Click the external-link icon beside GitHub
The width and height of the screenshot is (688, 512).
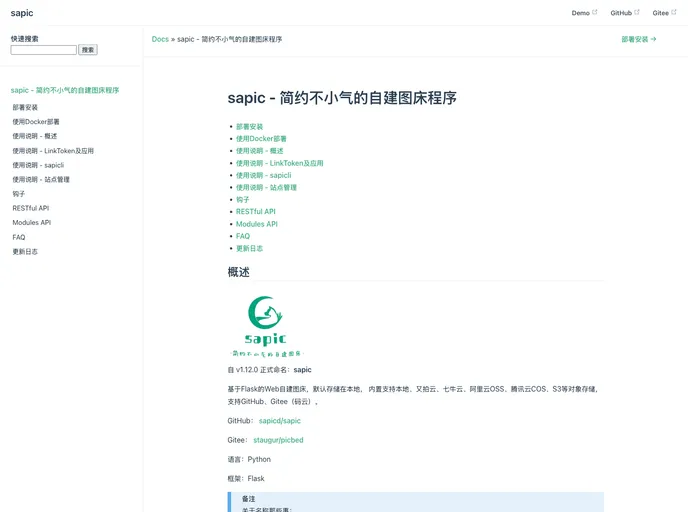click(x=637, y=12)
